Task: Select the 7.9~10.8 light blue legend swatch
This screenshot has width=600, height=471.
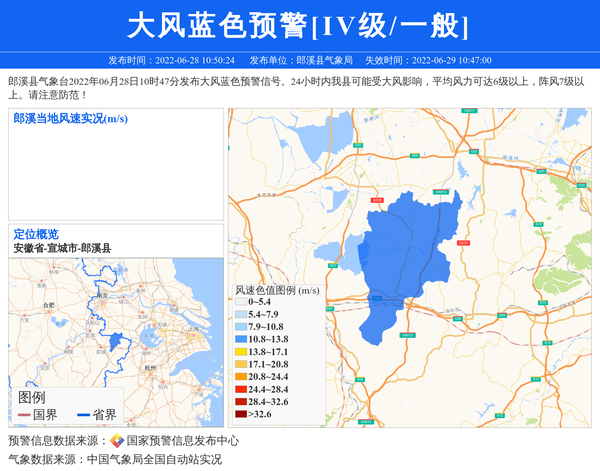Action: click(241, 327)
